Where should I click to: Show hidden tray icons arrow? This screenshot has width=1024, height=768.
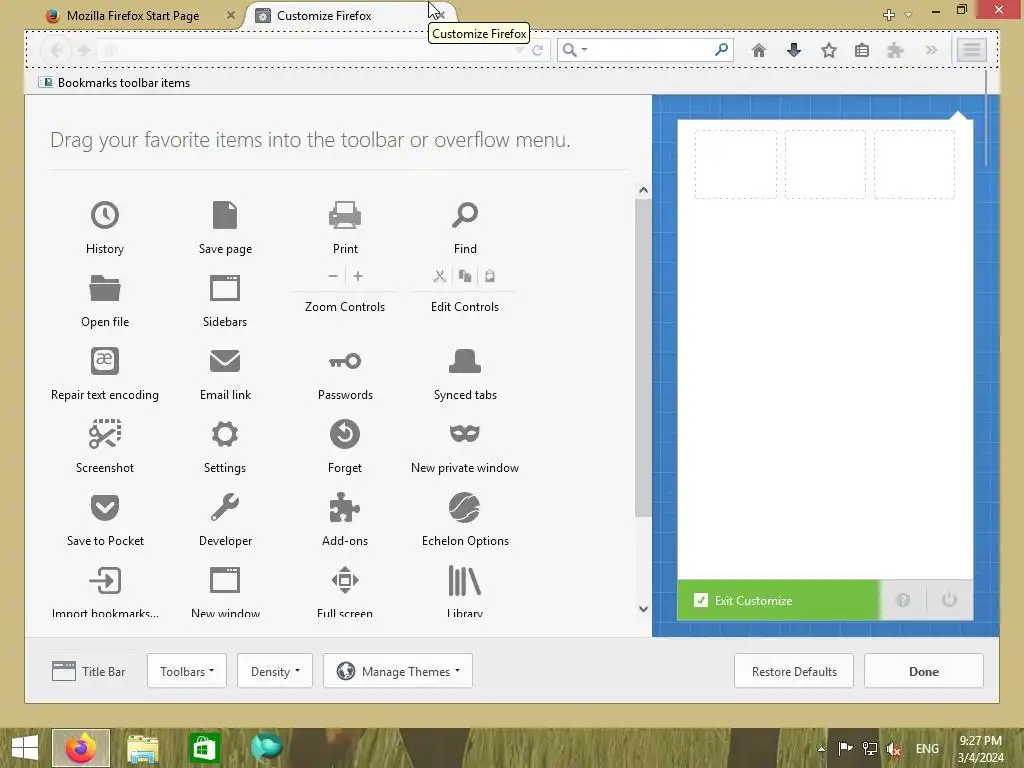point(822,749)
